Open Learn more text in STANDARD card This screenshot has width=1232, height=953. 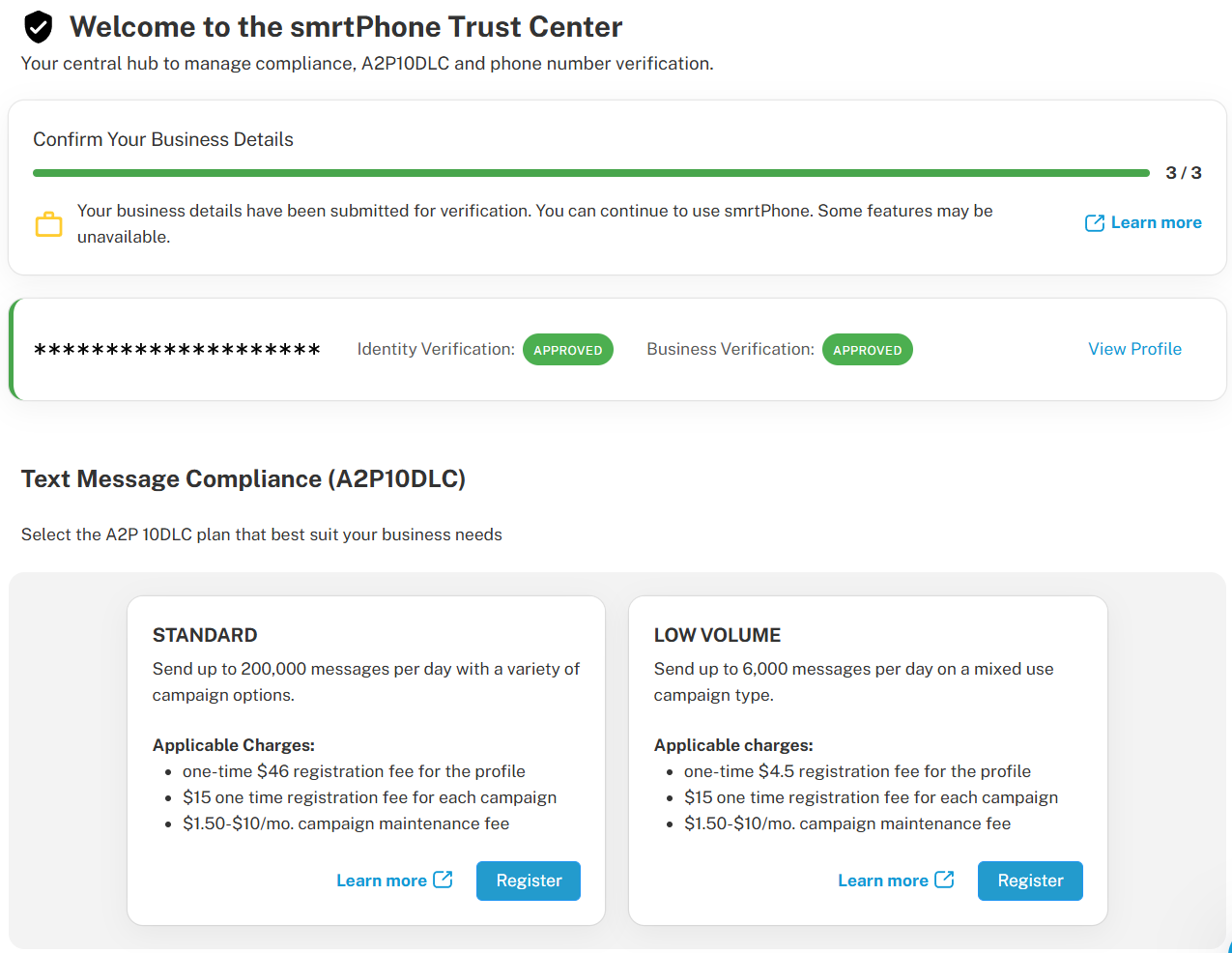381,881
